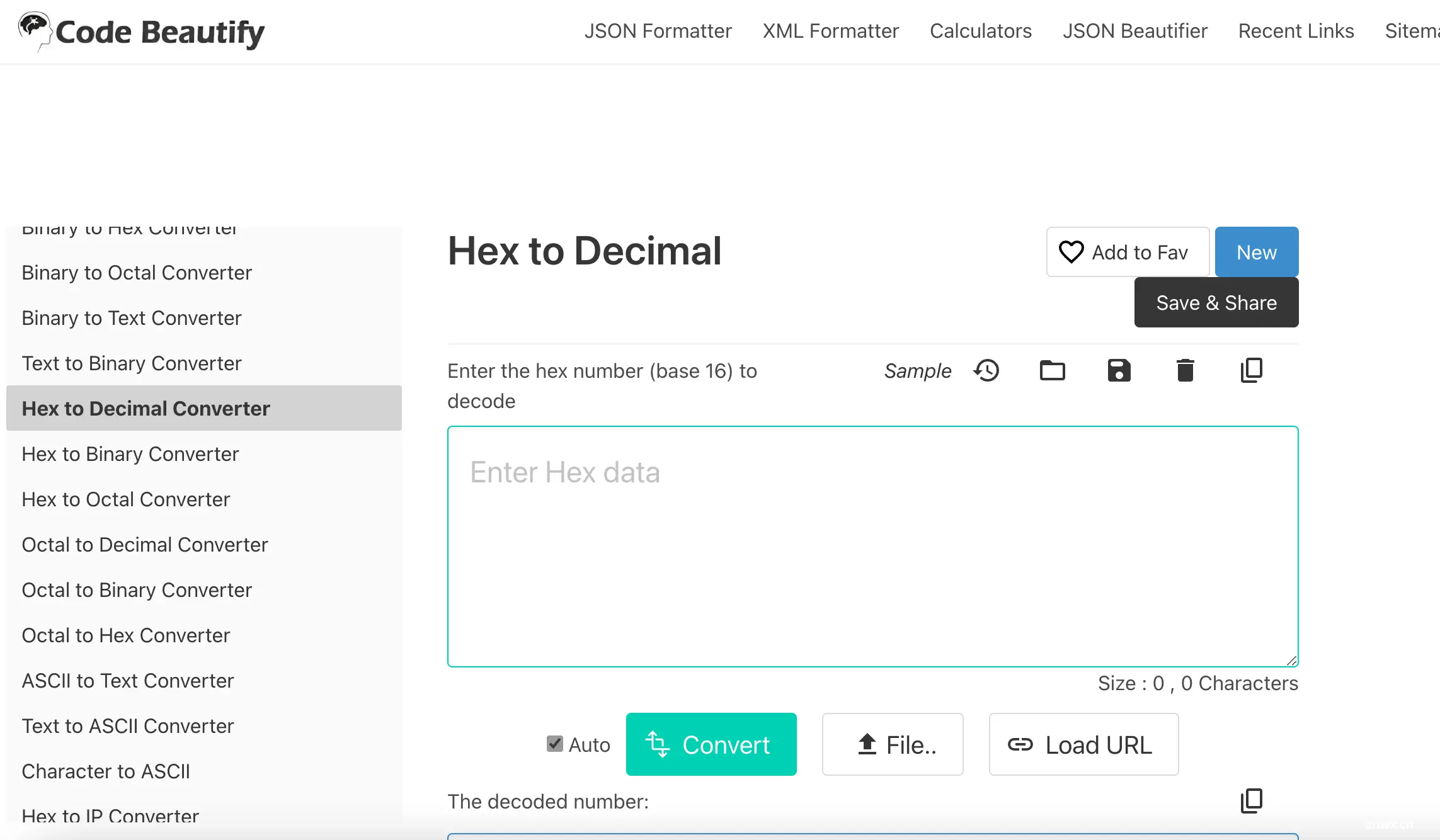Open Recent Links menu item
Viewport: 1440px width, 840px height.
(x=1296, y=31)
